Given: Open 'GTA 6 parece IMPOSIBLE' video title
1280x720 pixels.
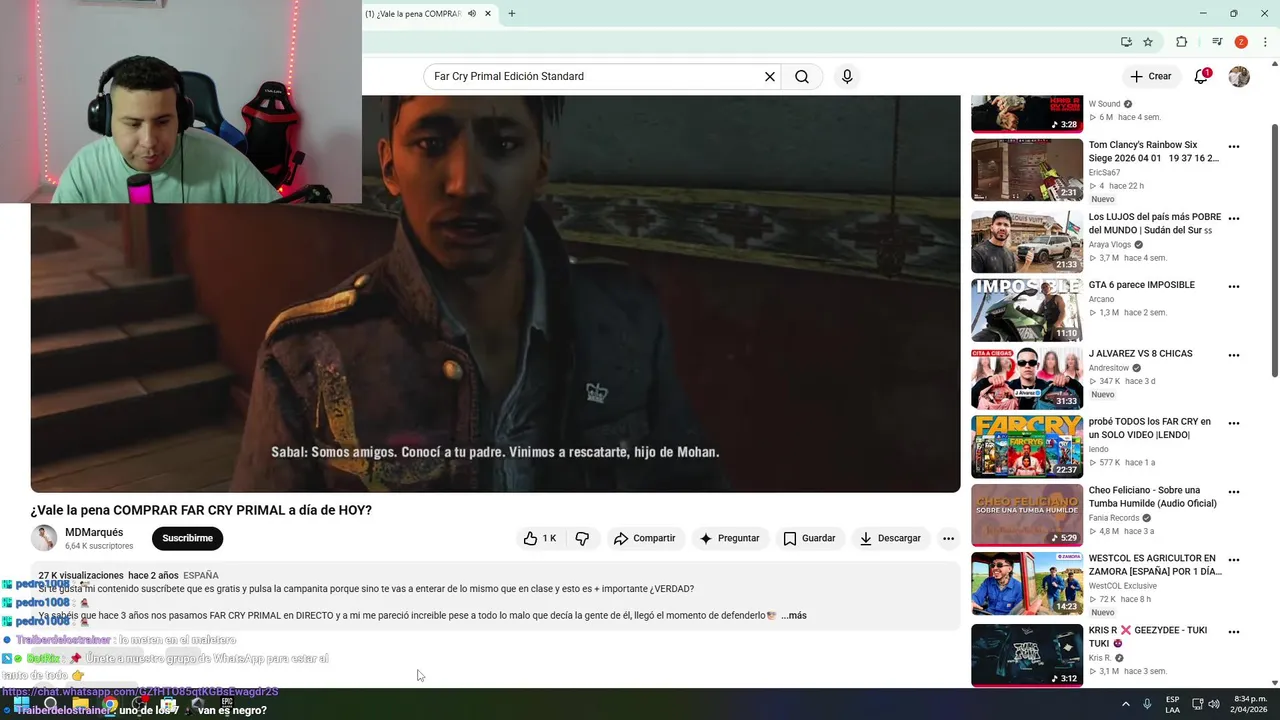Looking at the screenshot, I should pos(1142,285).
